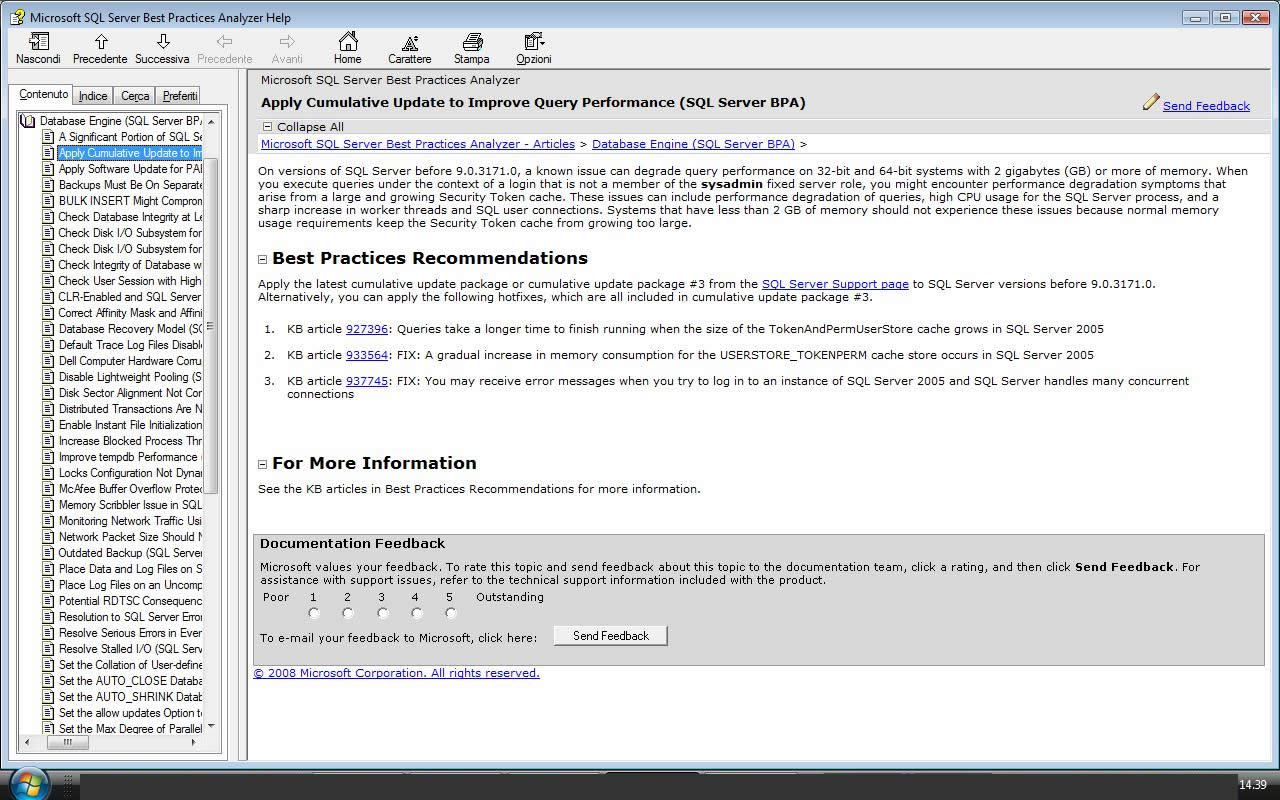Click page icon for Locks Configuration
Viewport: 1280px width, 800px height.
pos(48,473)
